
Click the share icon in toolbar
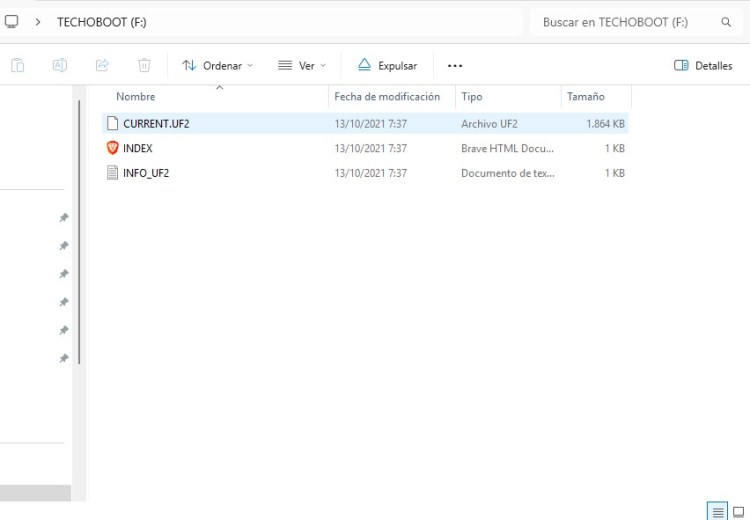point(102,65)
